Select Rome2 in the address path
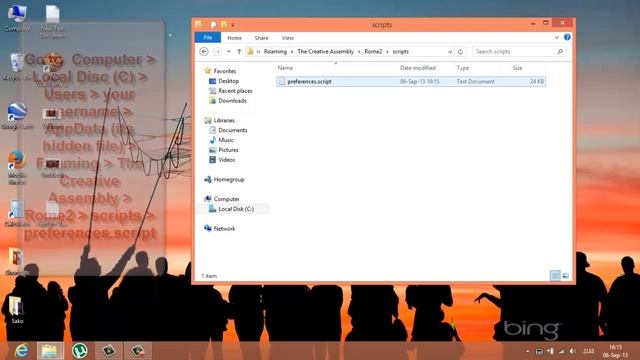640x360 pixels. [x=373, y=52]
